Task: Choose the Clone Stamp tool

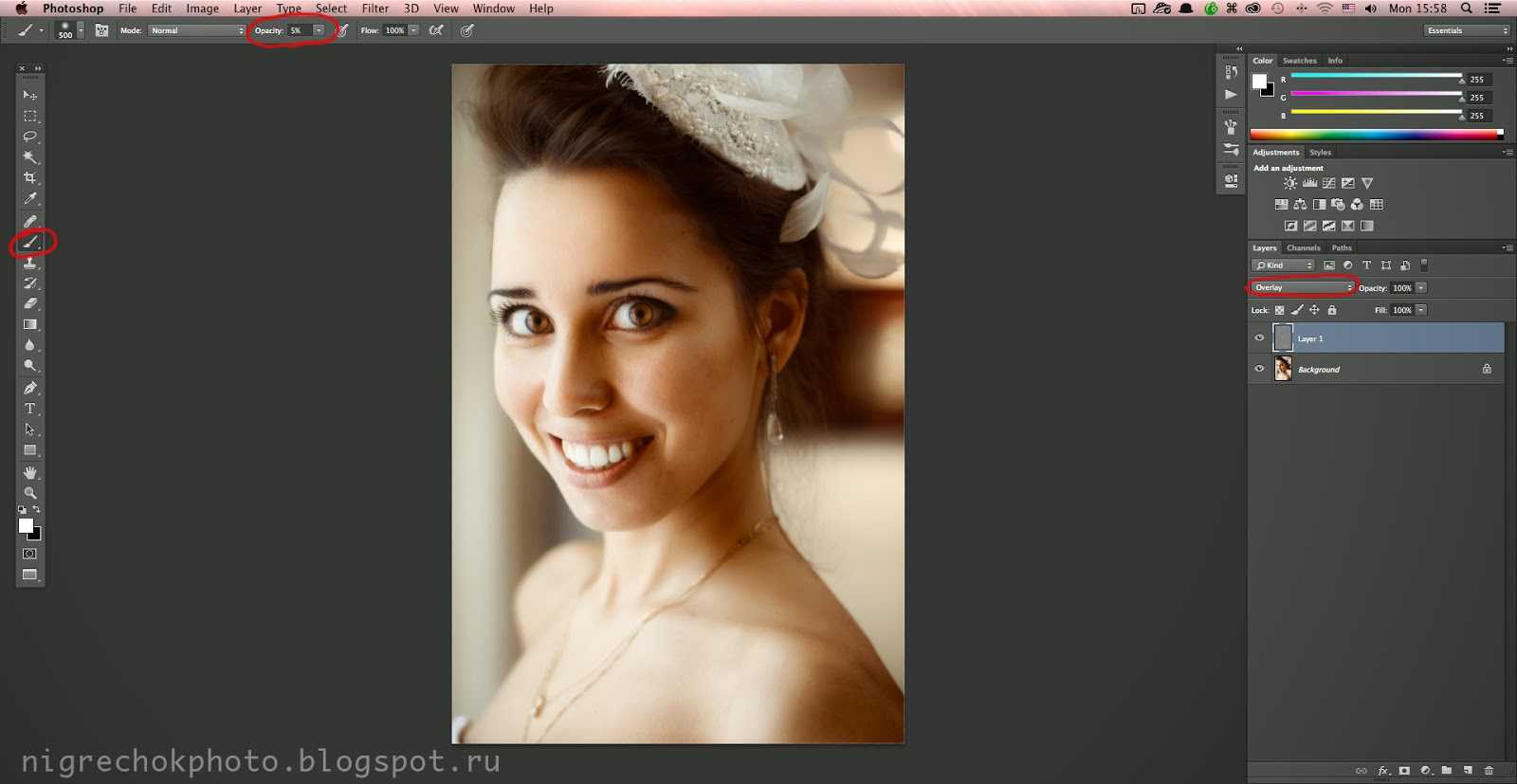Action: pos(30,263)
